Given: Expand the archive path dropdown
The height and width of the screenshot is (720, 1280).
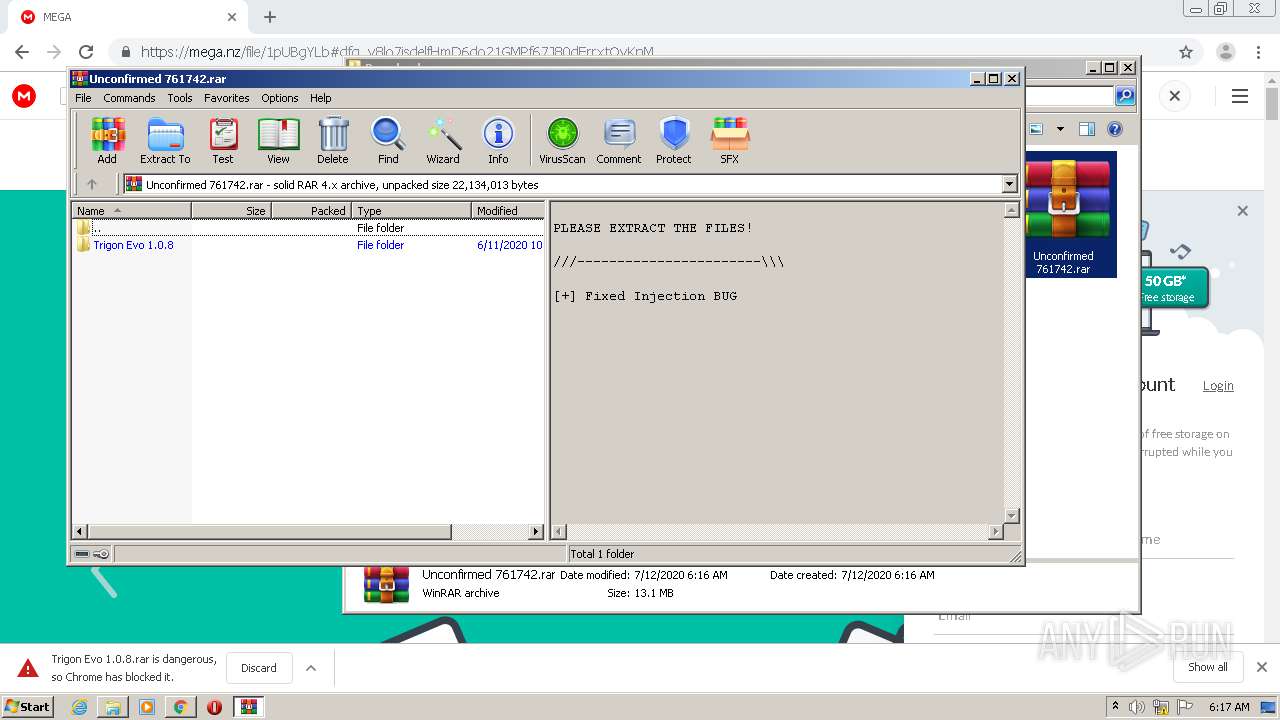Looking at the screenshot, I should pyautogui.click(x=1009, y=184).
